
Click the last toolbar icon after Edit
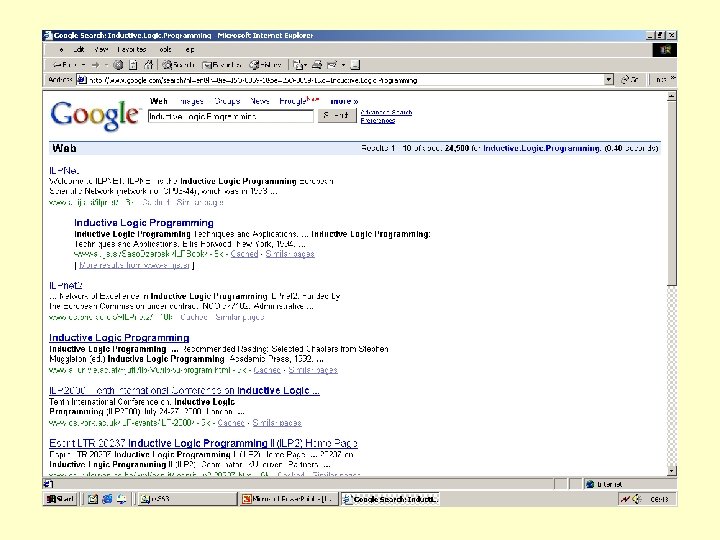pos(355,65)
